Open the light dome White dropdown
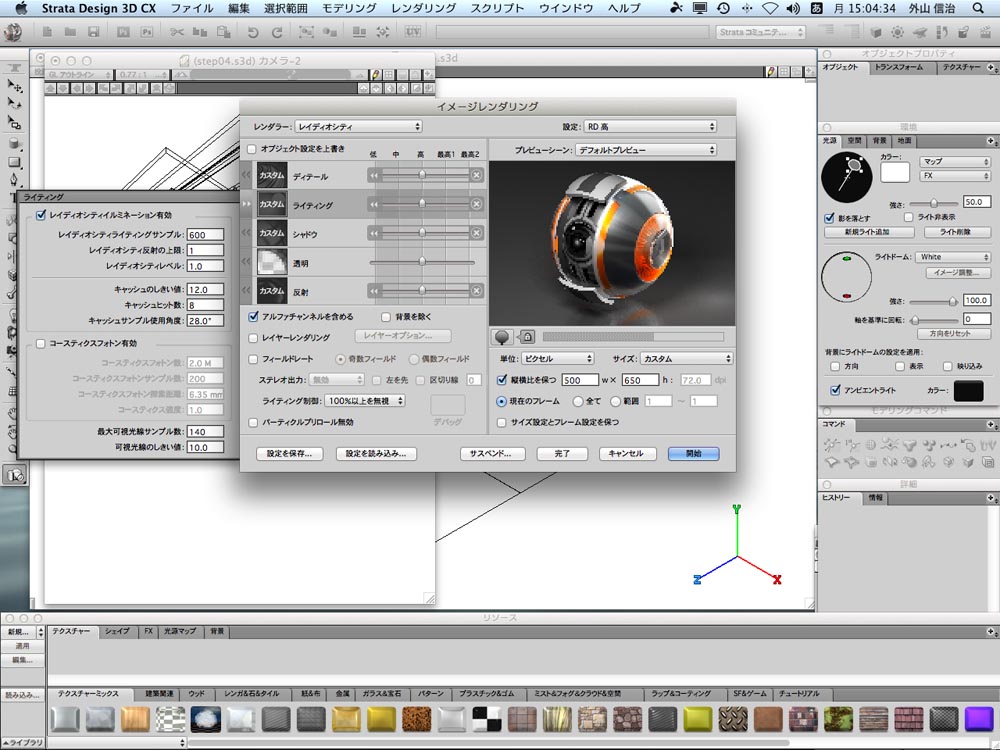This screenshot has height=750, width=1000. pos(954,256)
